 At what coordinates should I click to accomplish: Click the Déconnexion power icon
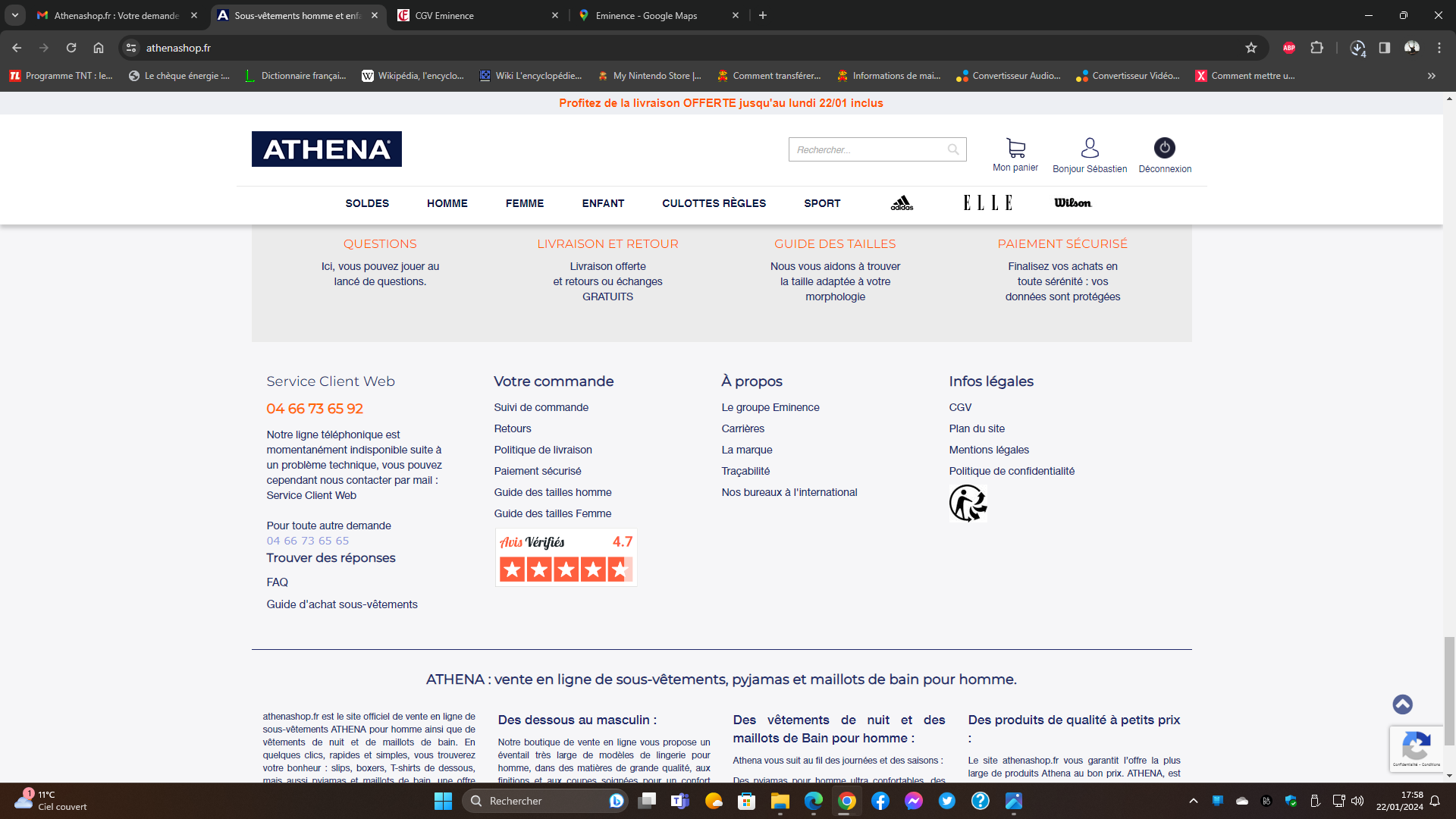click(1164, 147)
